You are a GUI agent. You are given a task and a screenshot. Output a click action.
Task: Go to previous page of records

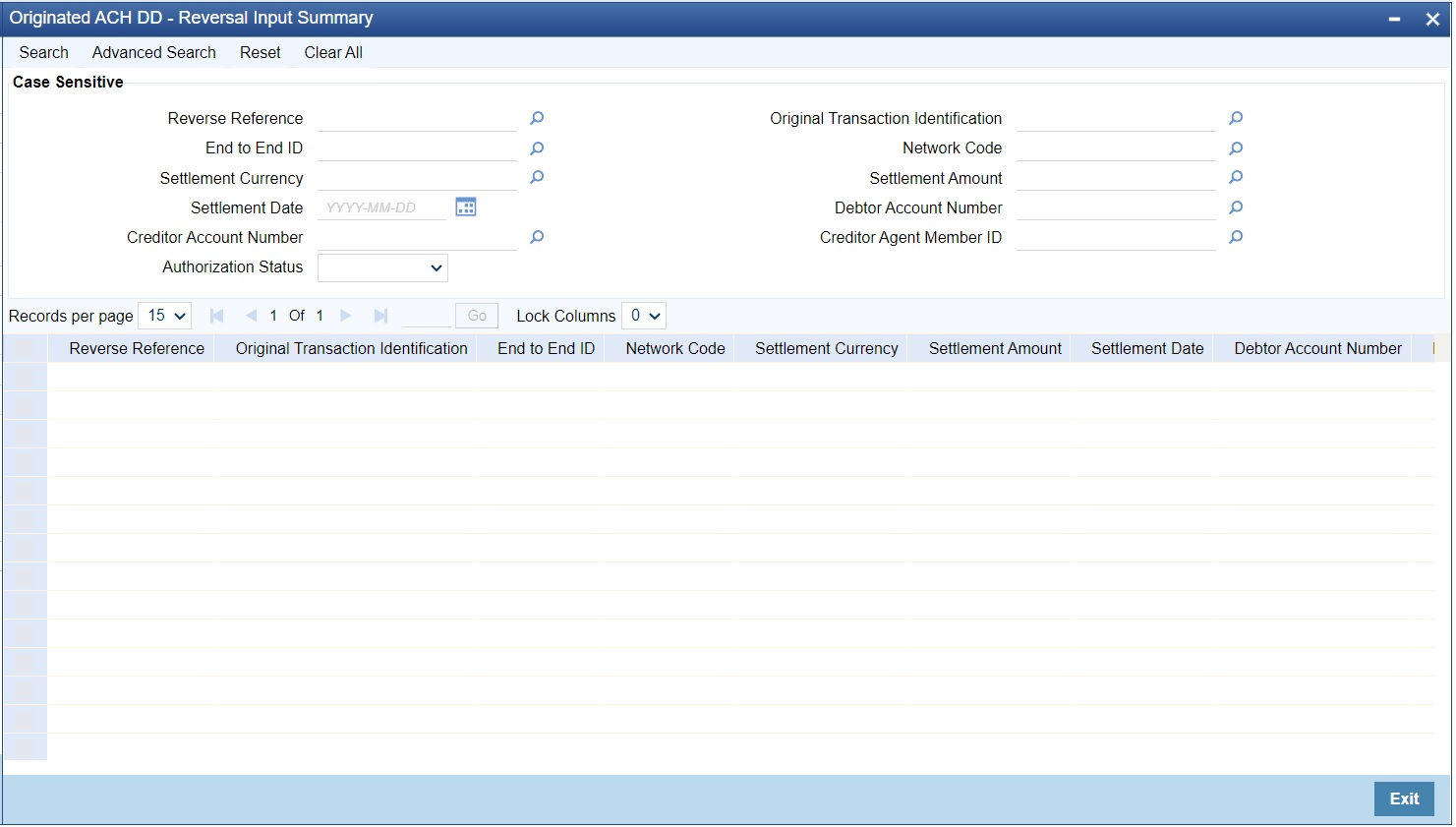(251, 316)
